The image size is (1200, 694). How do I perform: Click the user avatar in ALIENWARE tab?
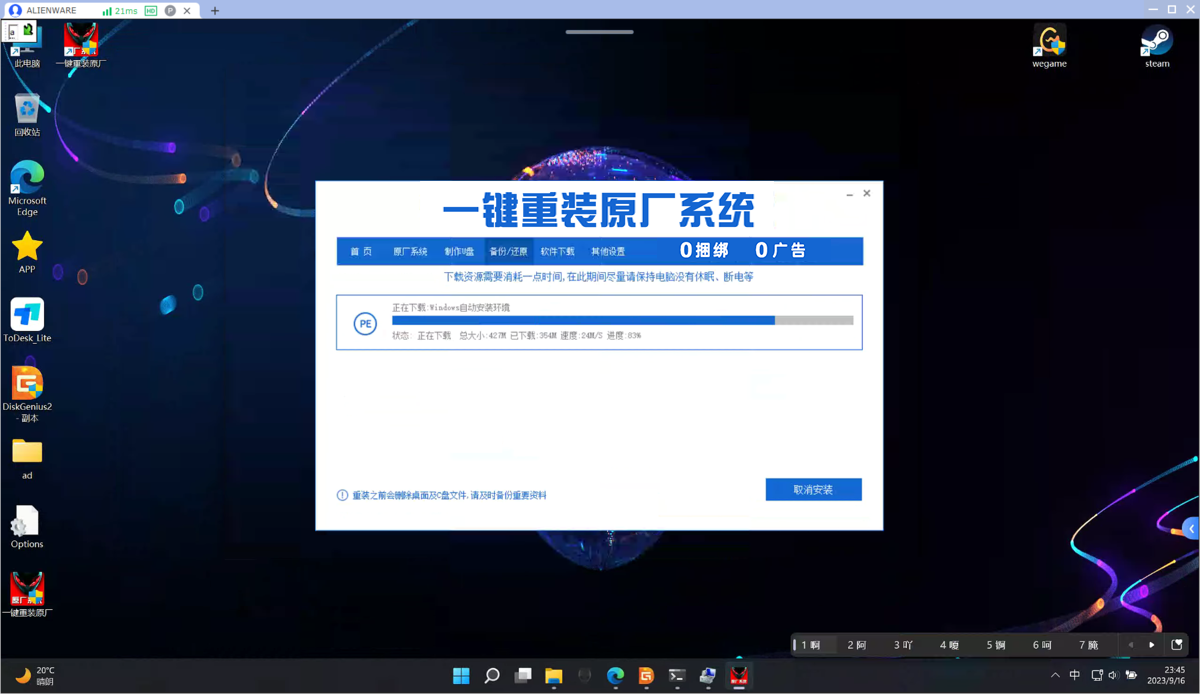click(x=15, y=10)
